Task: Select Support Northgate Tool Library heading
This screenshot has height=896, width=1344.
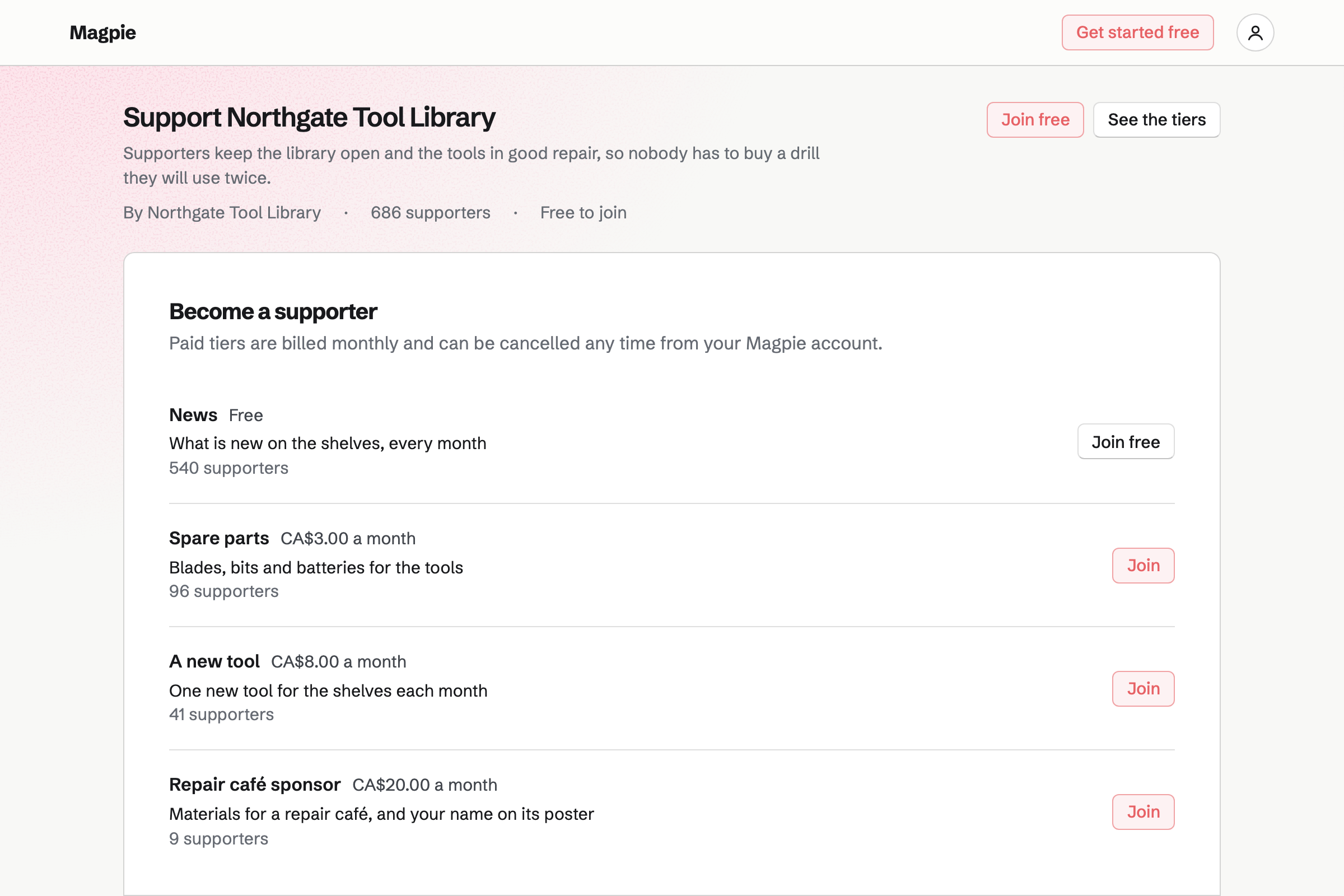Action: 309,118
